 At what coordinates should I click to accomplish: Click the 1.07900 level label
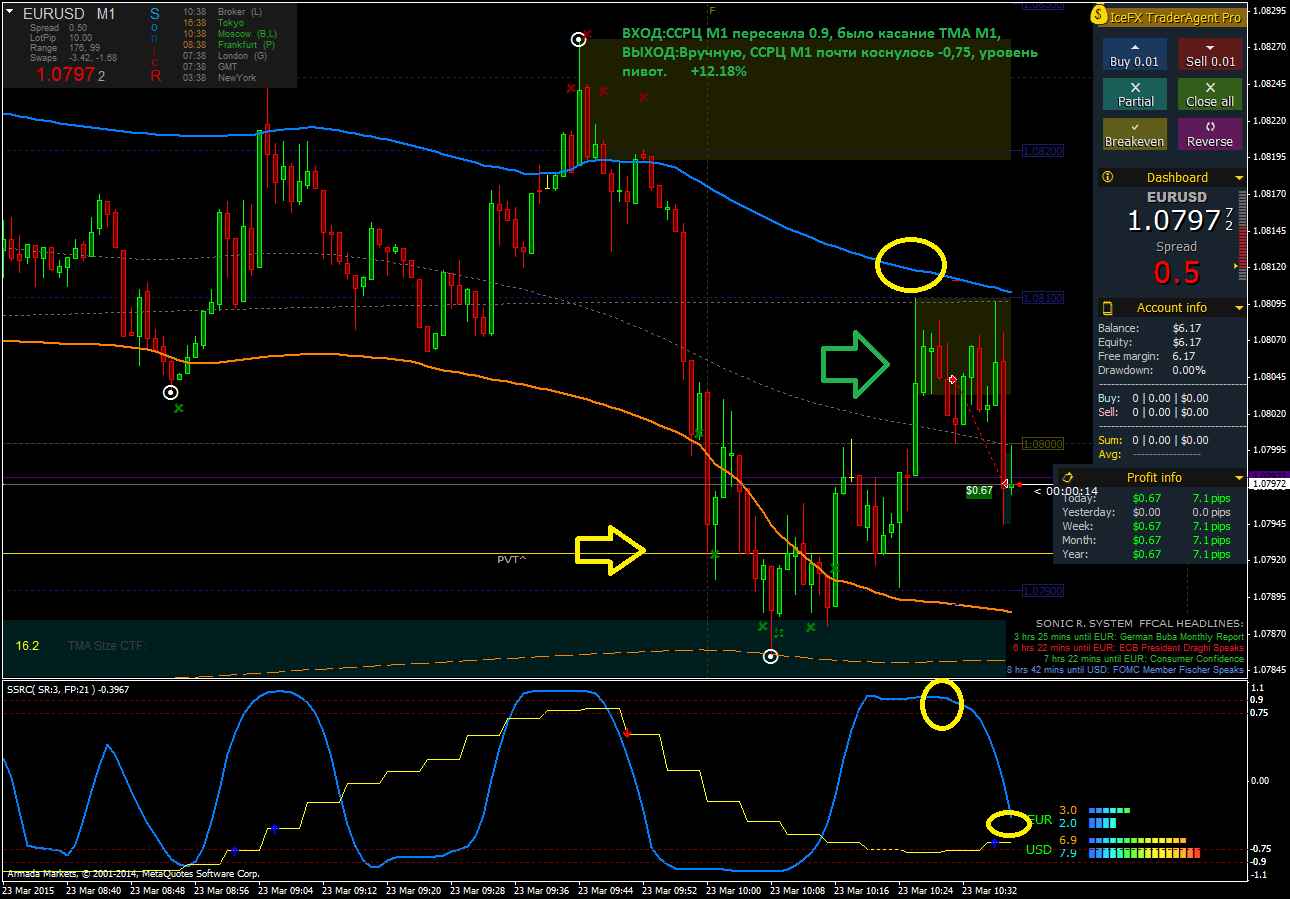coord(1042,591)
